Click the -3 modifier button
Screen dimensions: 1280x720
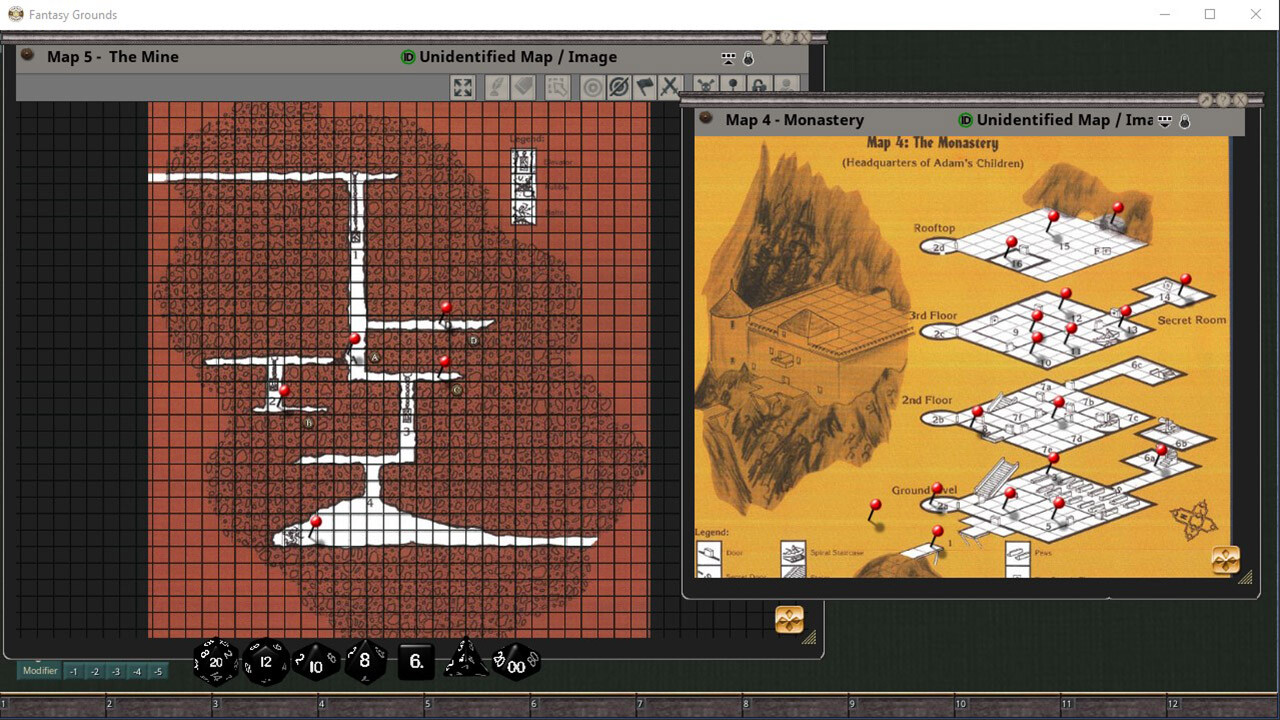pos(116,671)
